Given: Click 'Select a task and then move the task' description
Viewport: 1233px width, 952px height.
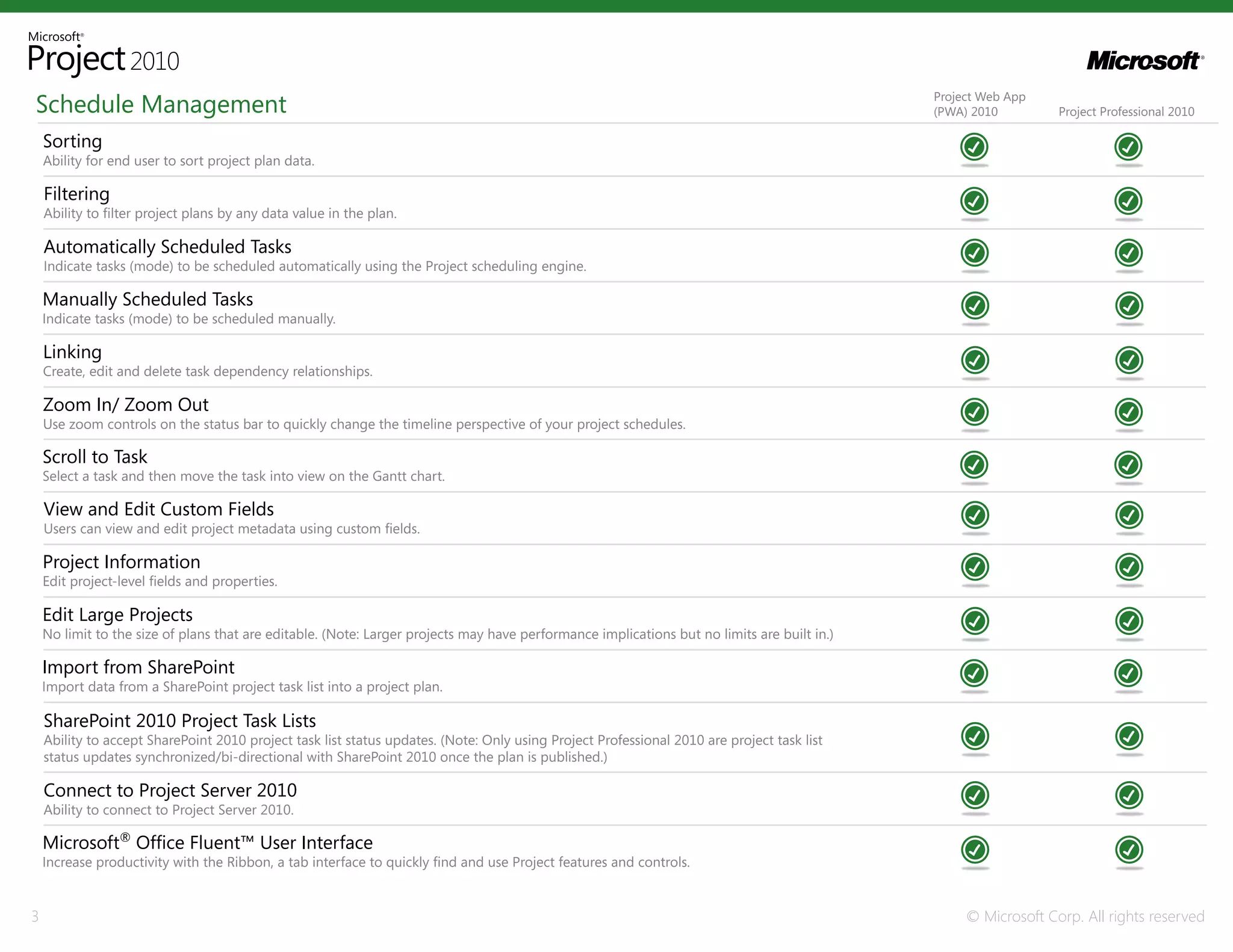Looking at the screenshot, I should (x=244, y=477).
